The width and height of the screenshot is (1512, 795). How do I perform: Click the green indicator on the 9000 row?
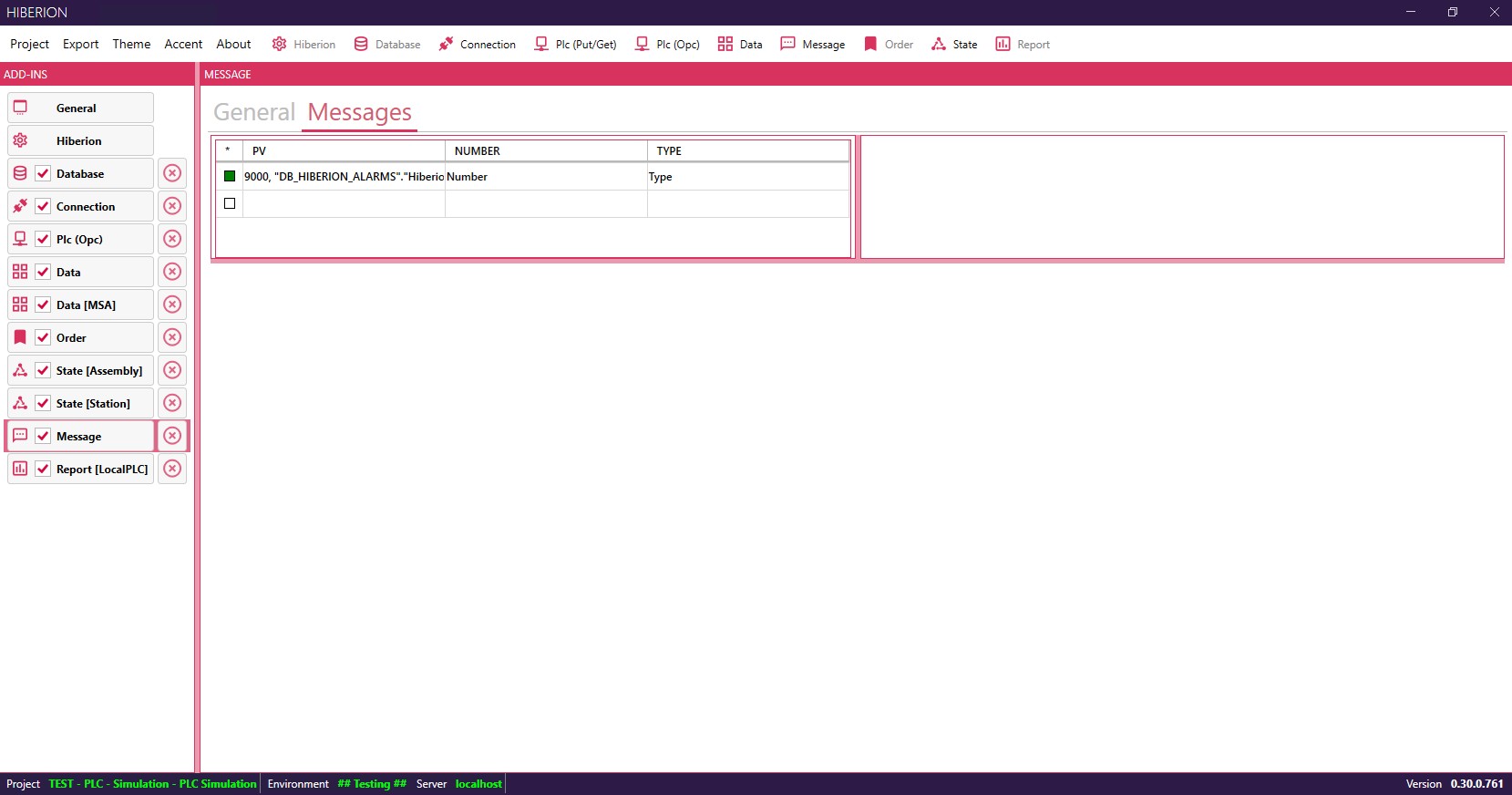(230, 176)
